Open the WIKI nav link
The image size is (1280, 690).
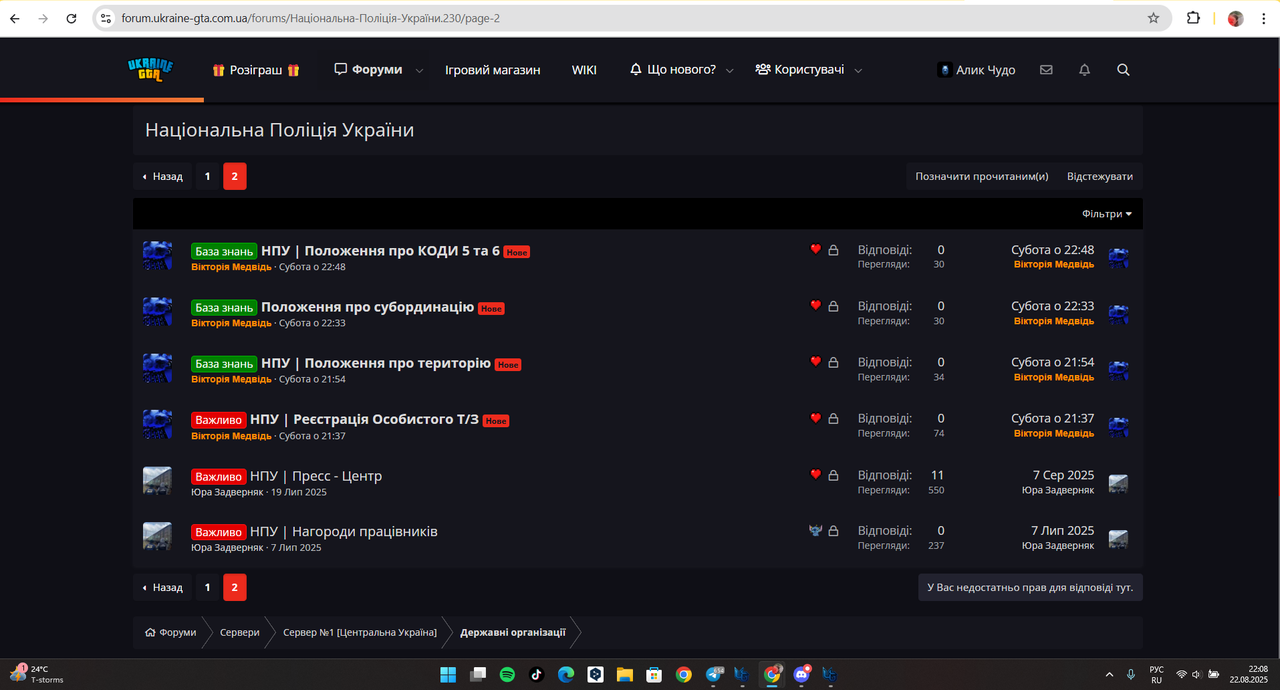coord(584,70)
